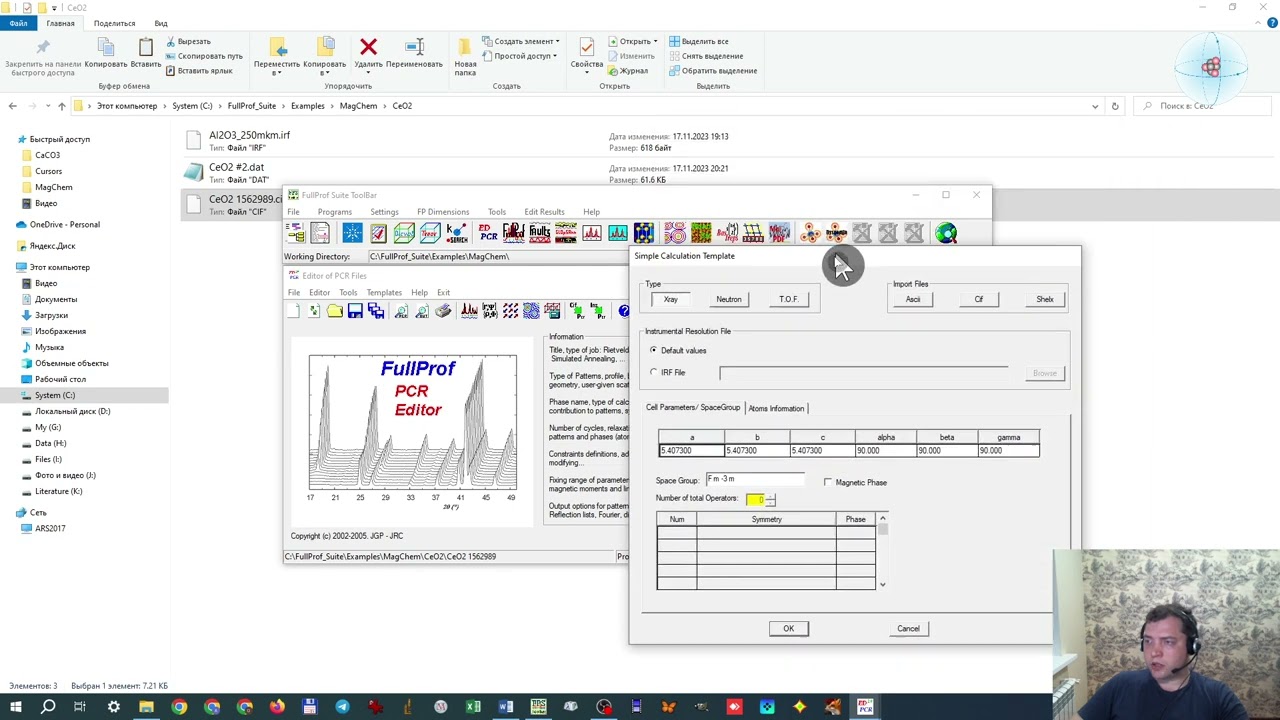Open Telegram from the taskbar
The height and width of the screenshot is (720, 1280).
point(342,707)
